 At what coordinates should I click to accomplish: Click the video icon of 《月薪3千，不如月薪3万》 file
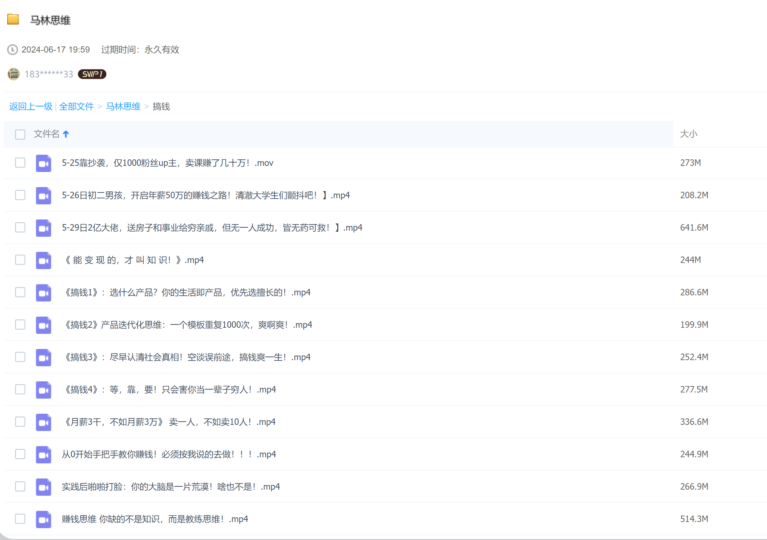click(44, 422)
